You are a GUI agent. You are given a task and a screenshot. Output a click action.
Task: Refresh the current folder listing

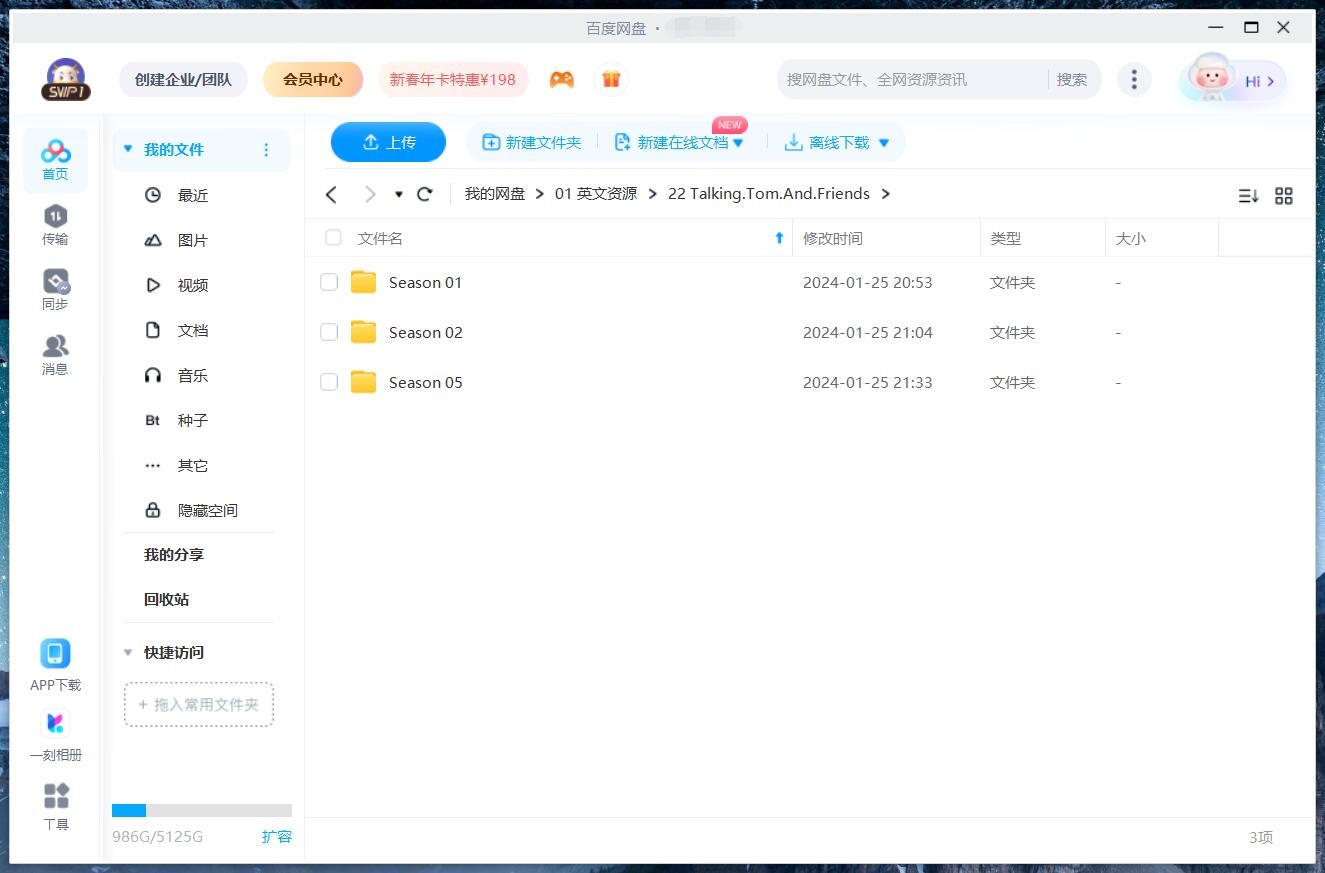pyautogui.click(x=425, y=194)
